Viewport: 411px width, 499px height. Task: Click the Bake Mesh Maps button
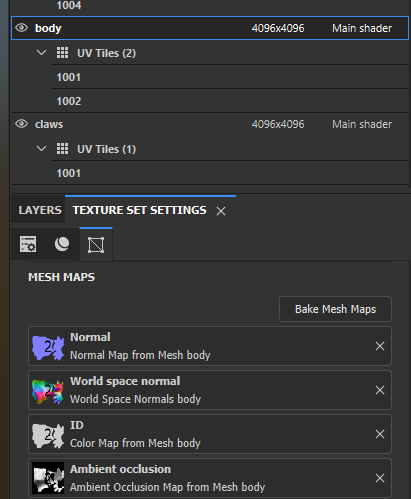tap(335, 309)
